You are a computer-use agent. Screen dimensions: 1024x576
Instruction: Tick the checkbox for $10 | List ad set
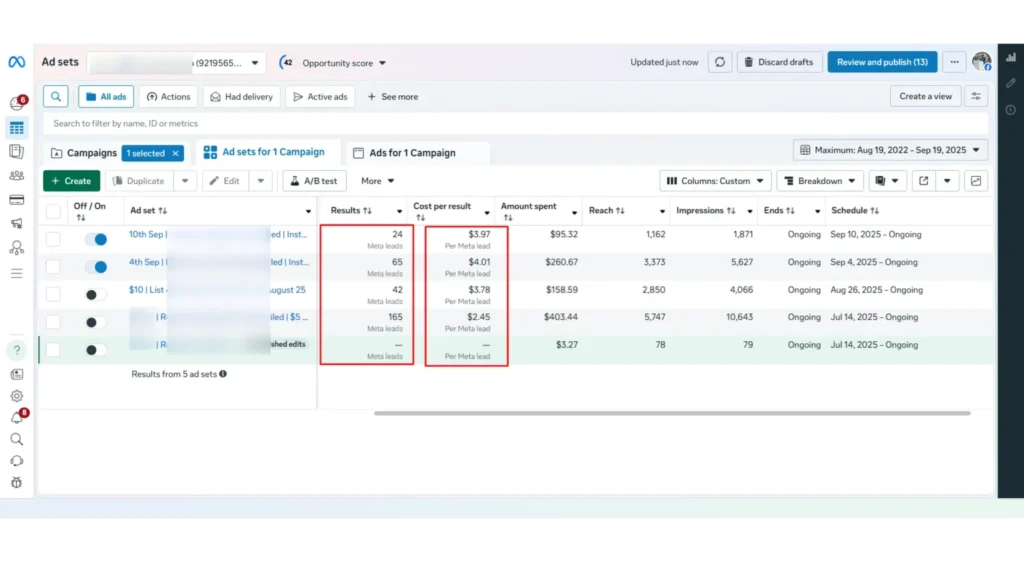pos(53,295)
